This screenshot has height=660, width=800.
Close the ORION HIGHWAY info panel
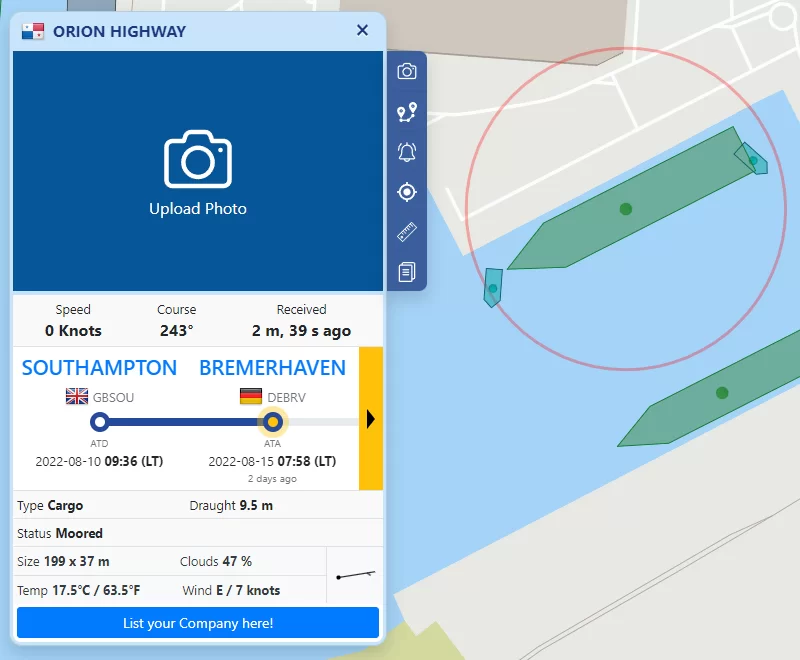click(362, 31)
